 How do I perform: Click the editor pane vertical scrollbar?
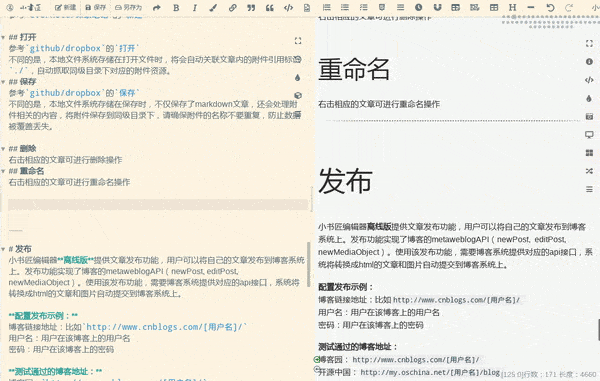(309, 264)
